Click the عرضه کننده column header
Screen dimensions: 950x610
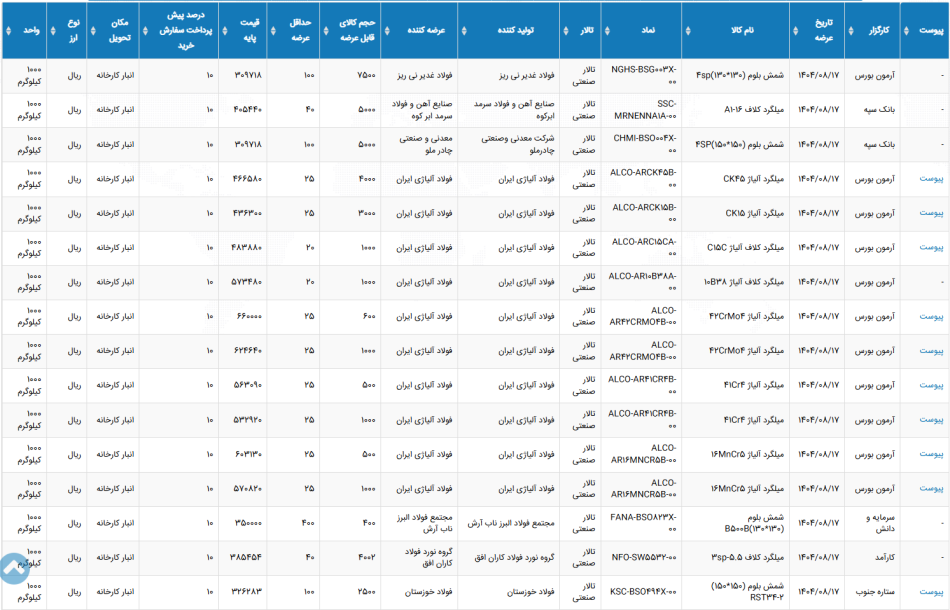pyautogui.click(x=419, y=30)
